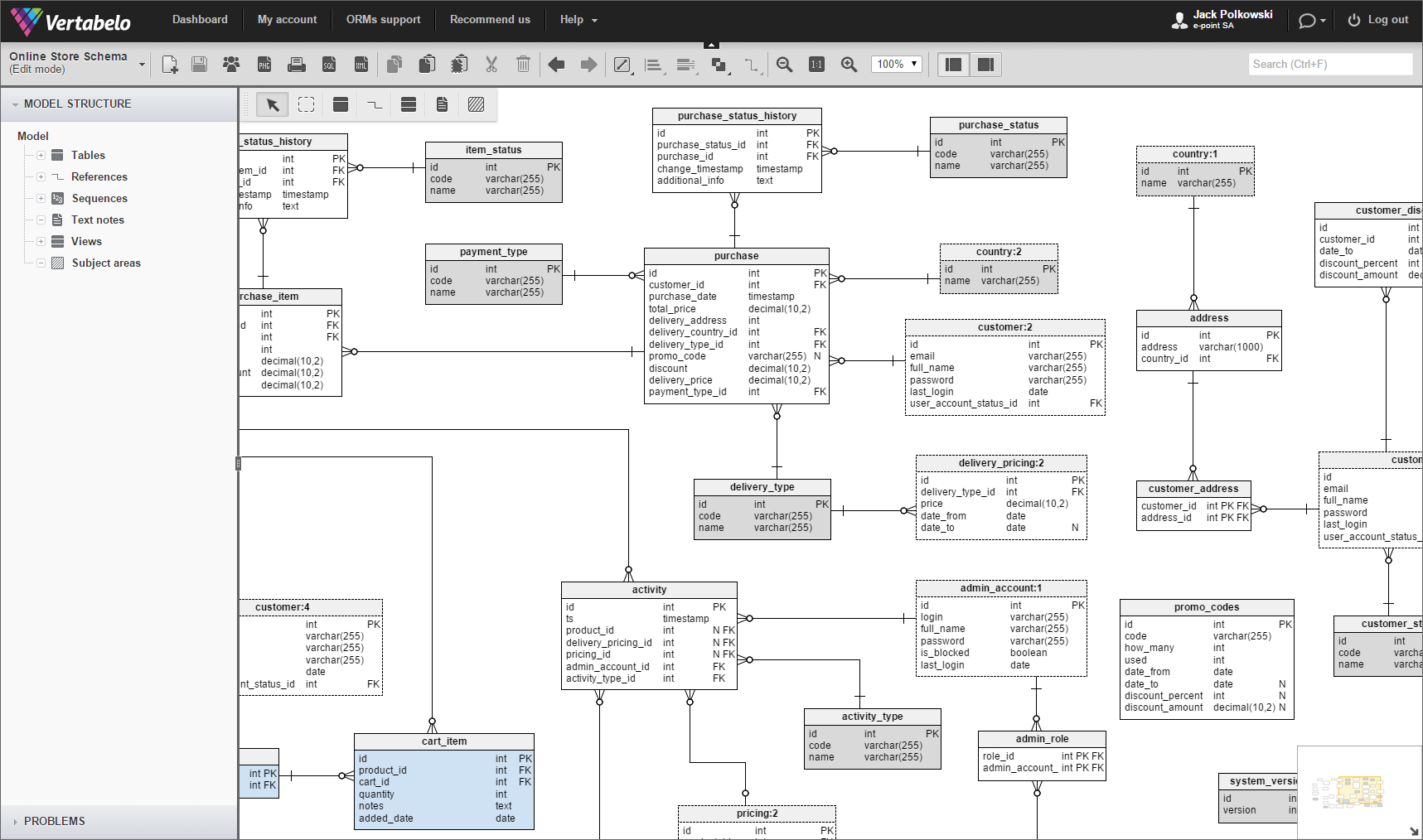Toggle the right panel visibility button
Image resolution: width=1423 pixels, height=840 pixels.
click(x=985, y=65)
